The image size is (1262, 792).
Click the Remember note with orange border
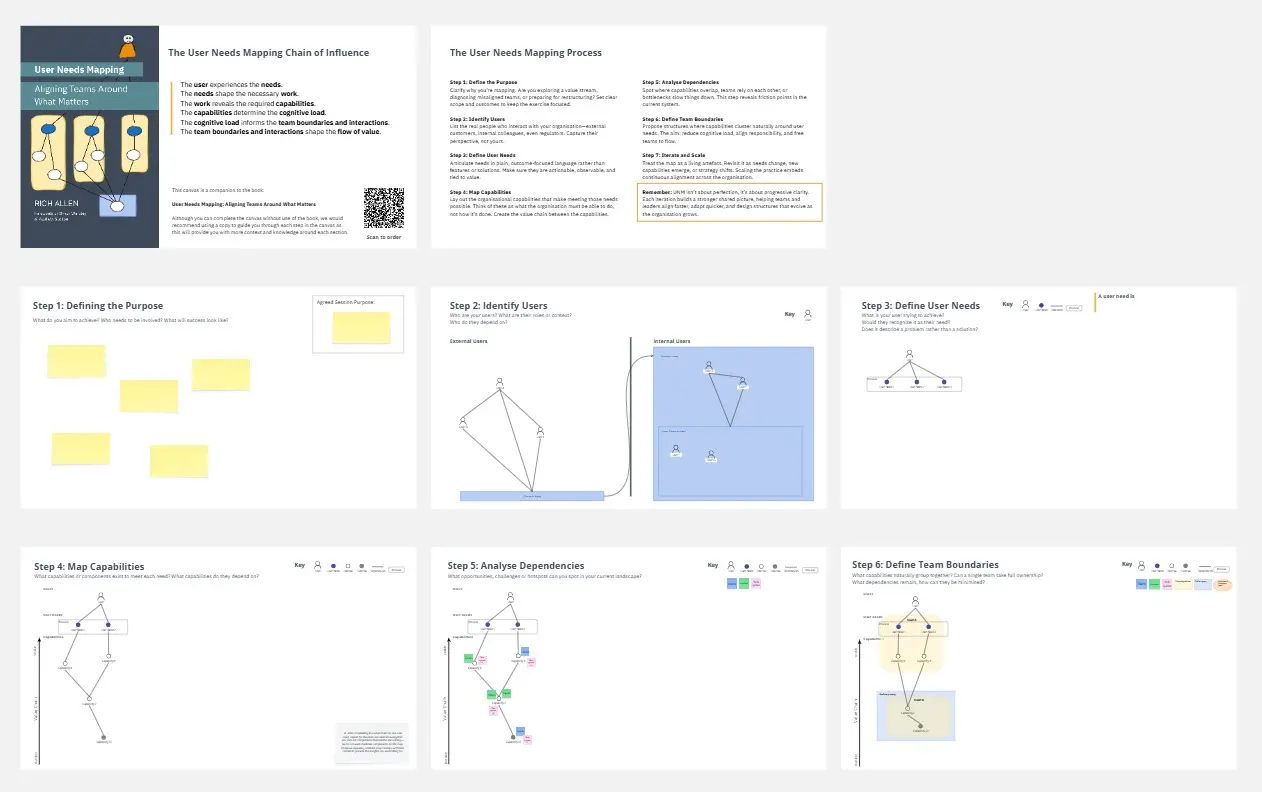coord(729,215)
